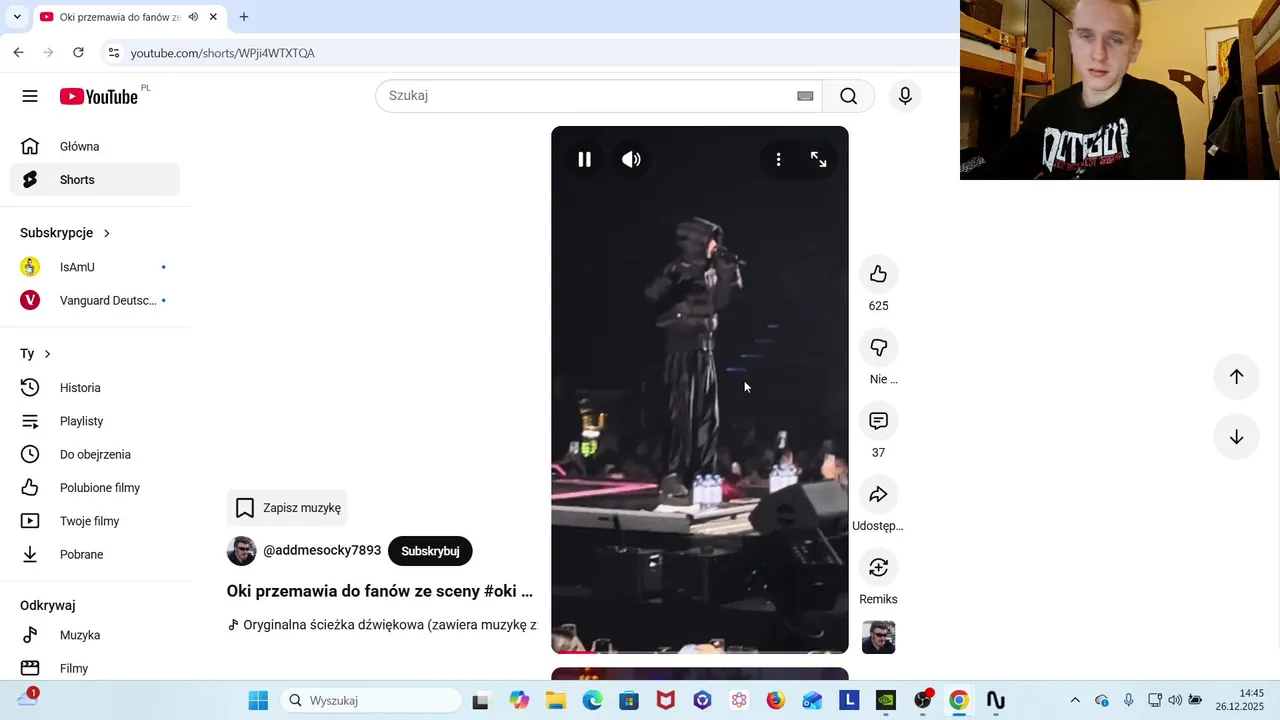Screen dimensions: 1280x720
Task: Open McAfee from taskbar
Action: point(665,700)
